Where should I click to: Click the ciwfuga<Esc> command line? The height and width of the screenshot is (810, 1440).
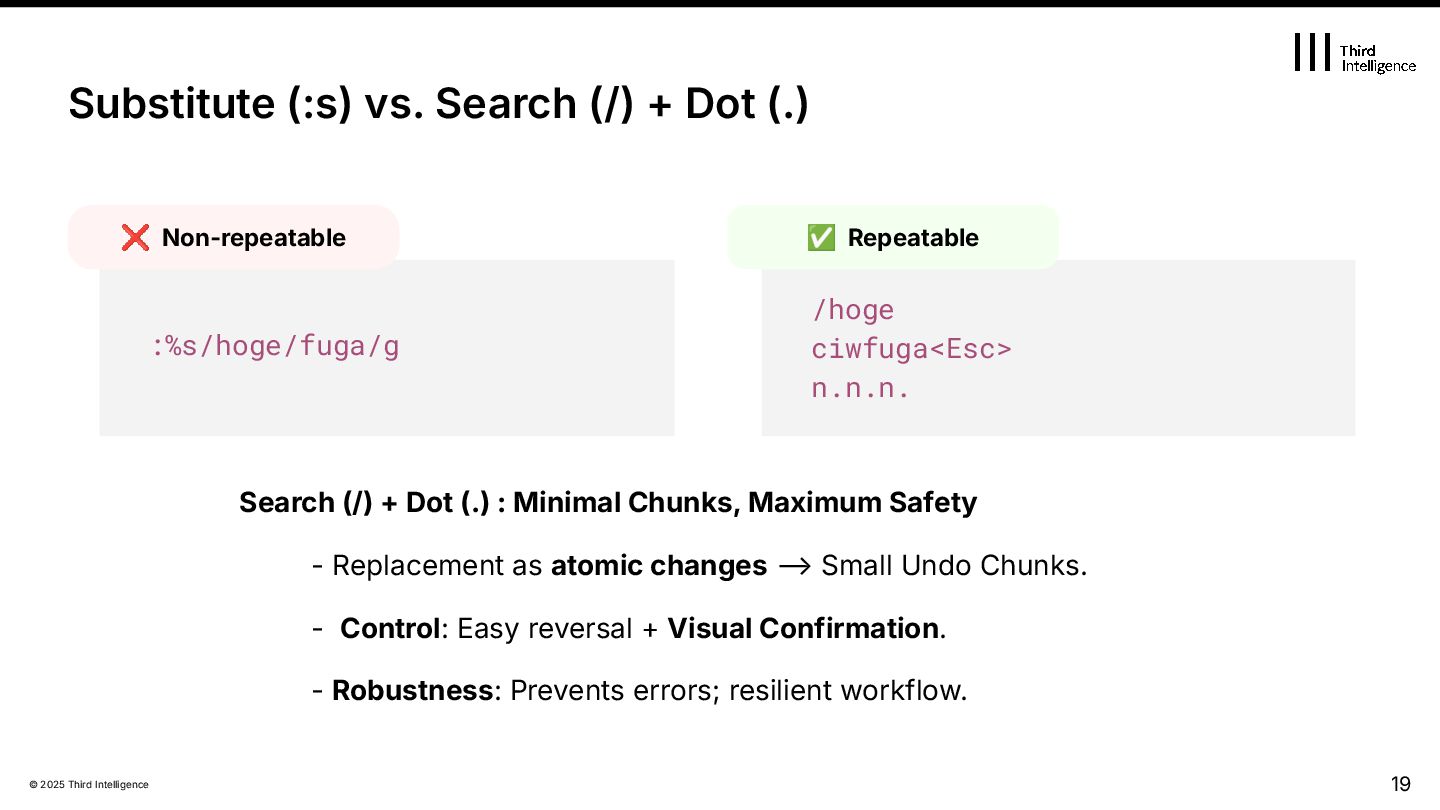pos(911,349)
